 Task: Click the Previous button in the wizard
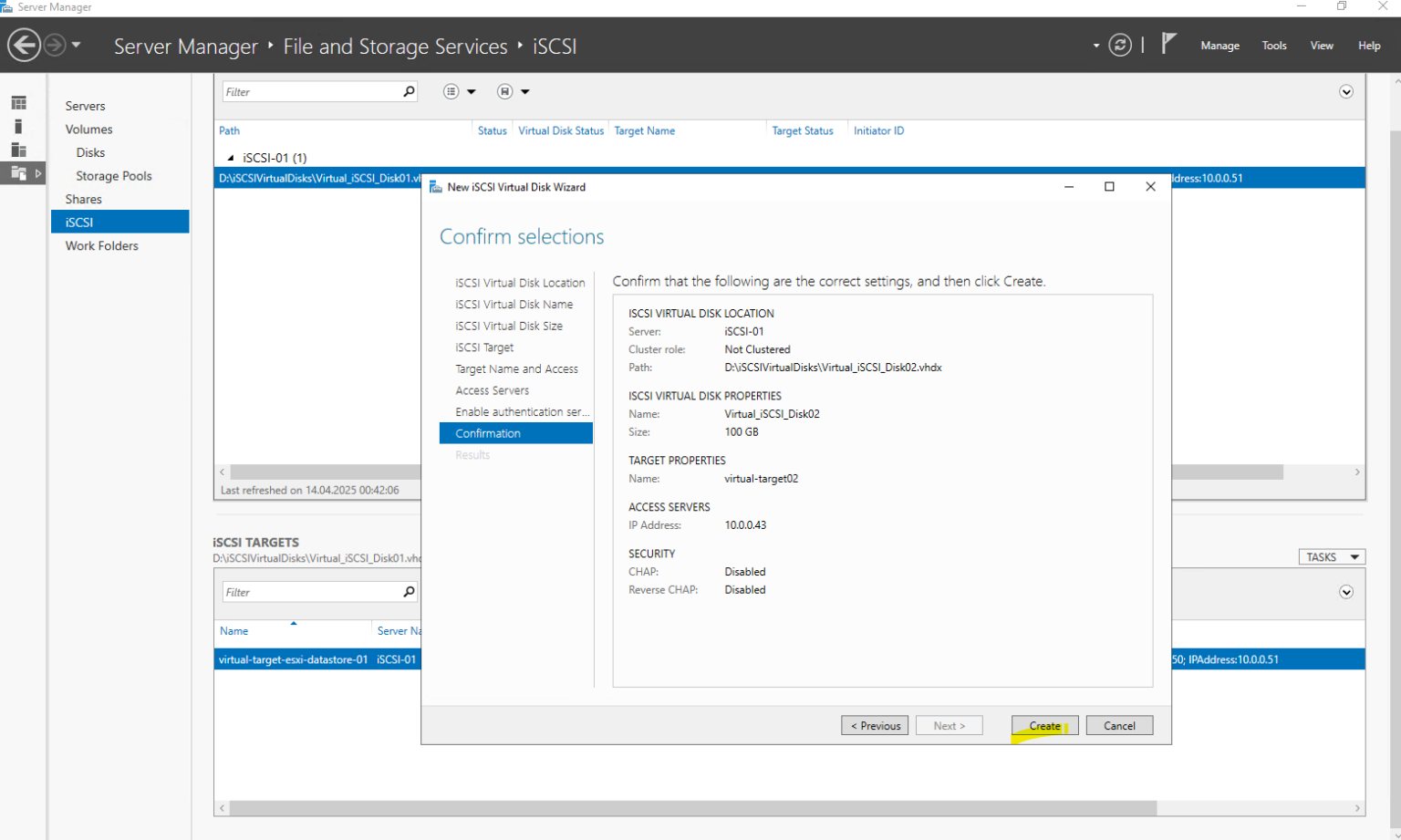coord(874,725)
